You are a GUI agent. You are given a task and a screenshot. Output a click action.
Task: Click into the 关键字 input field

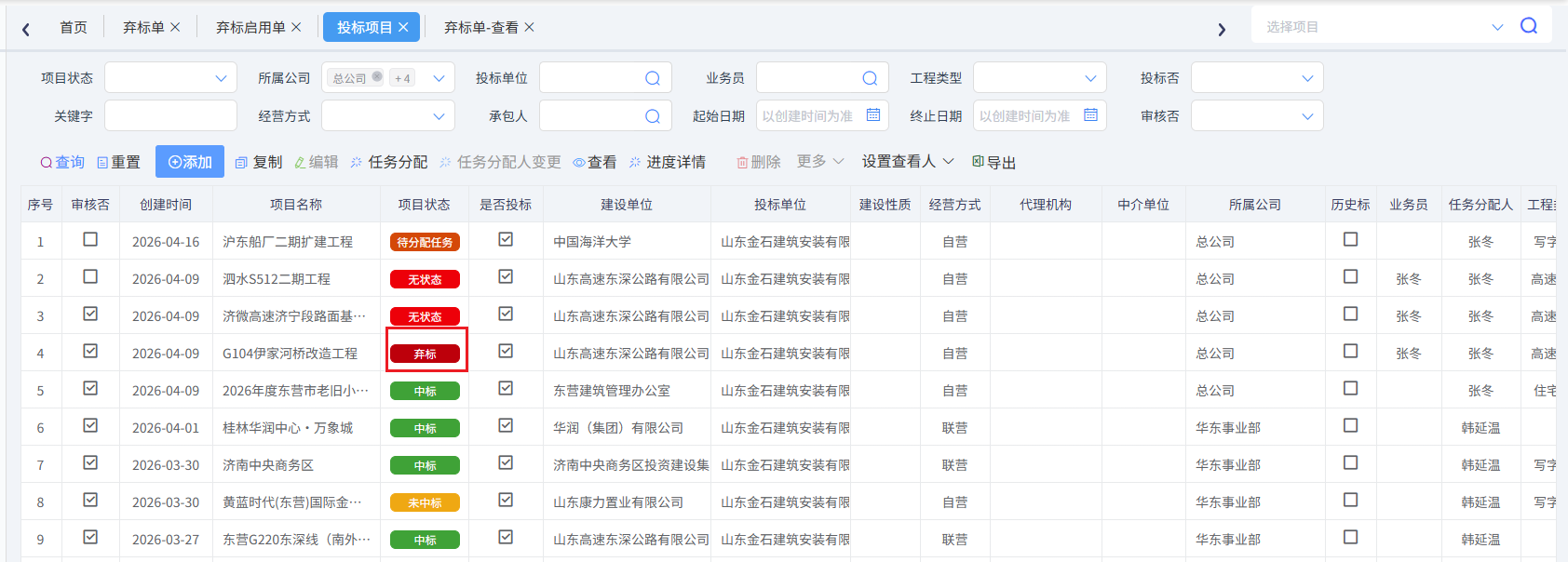point(170,116)
